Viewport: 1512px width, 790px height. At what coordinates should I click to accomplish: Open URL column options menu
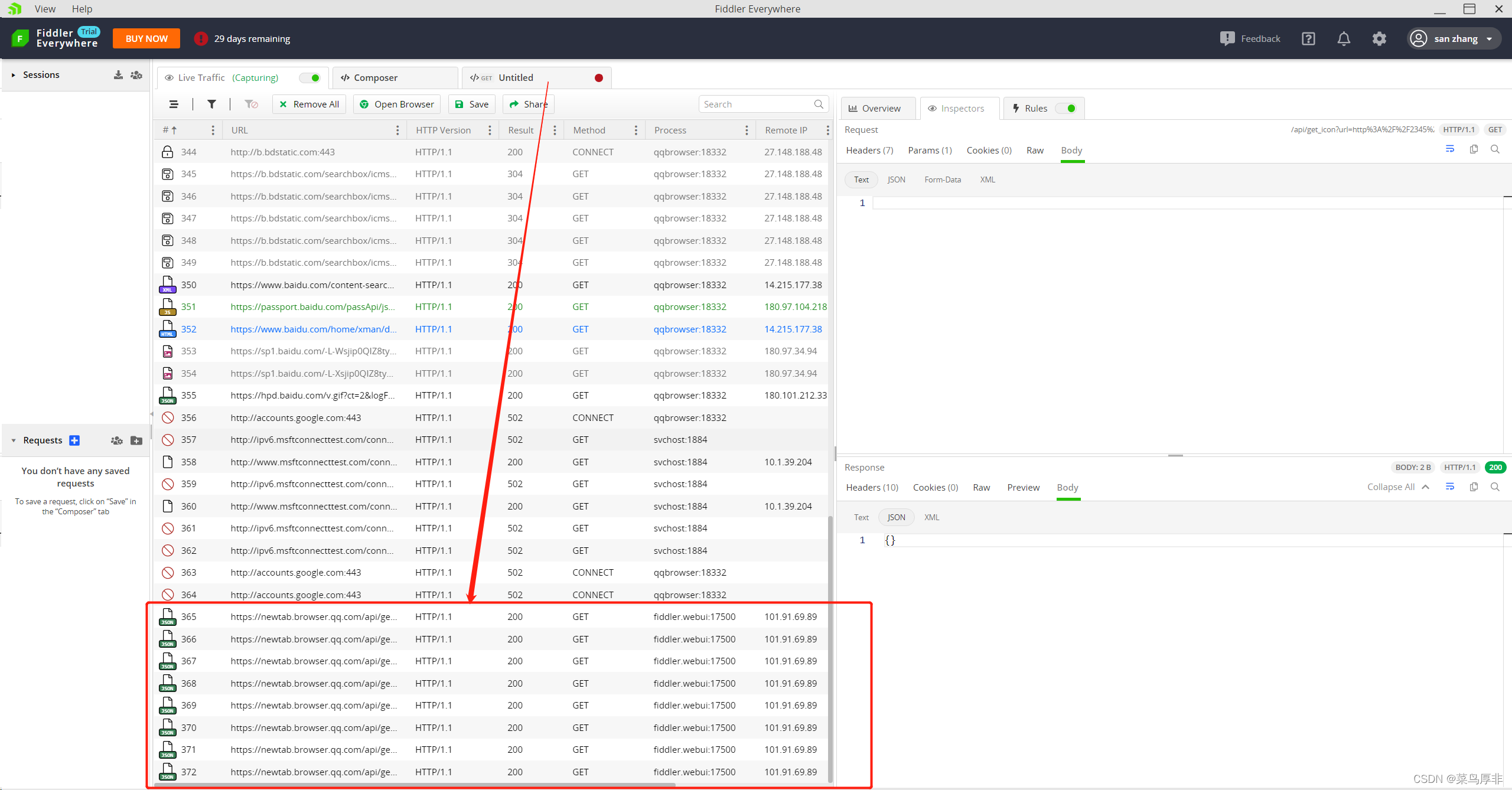point(397,130)
